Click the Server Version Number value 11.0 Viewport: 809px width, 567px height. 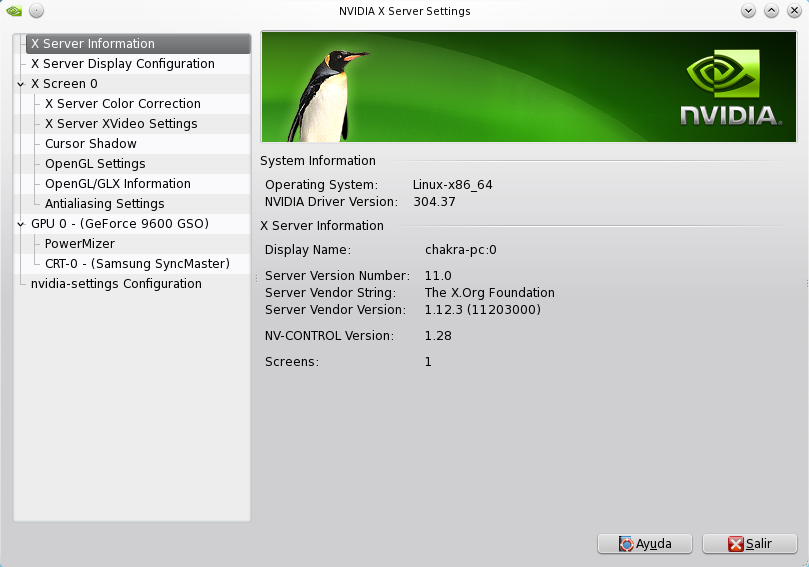click(x=438, y=276)
